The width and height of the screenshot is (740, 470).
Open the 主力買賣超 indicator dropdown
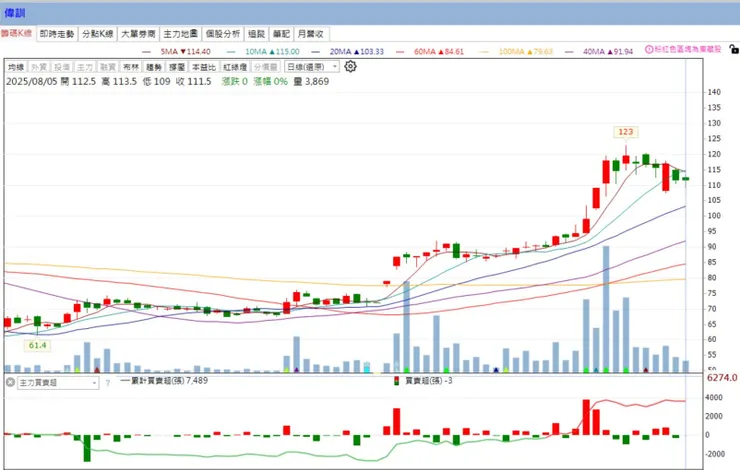[x=58, y=383]
